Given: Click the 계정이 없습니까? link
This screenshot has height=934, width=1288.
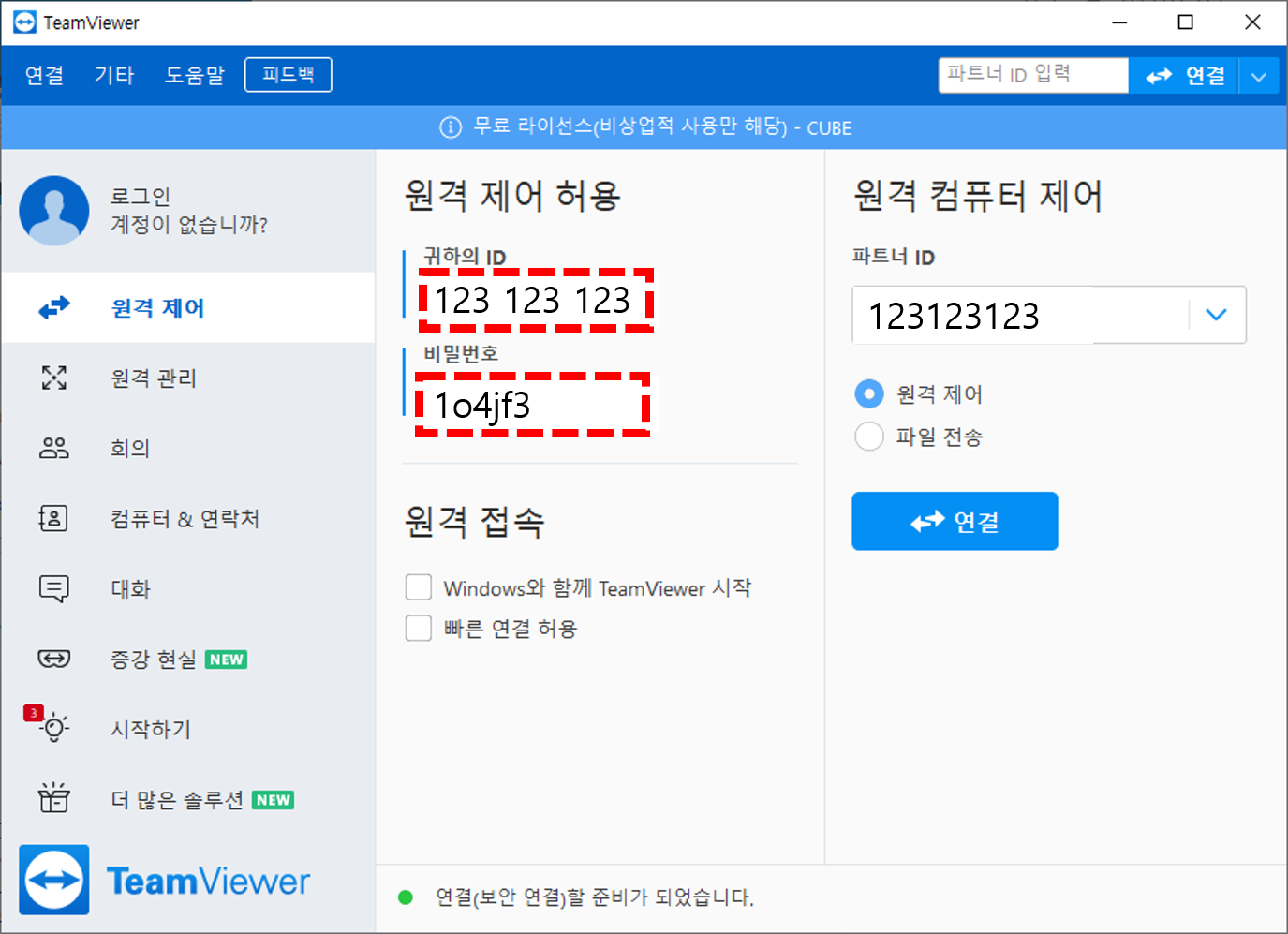Looking at the screenshot, I should 189,225.
